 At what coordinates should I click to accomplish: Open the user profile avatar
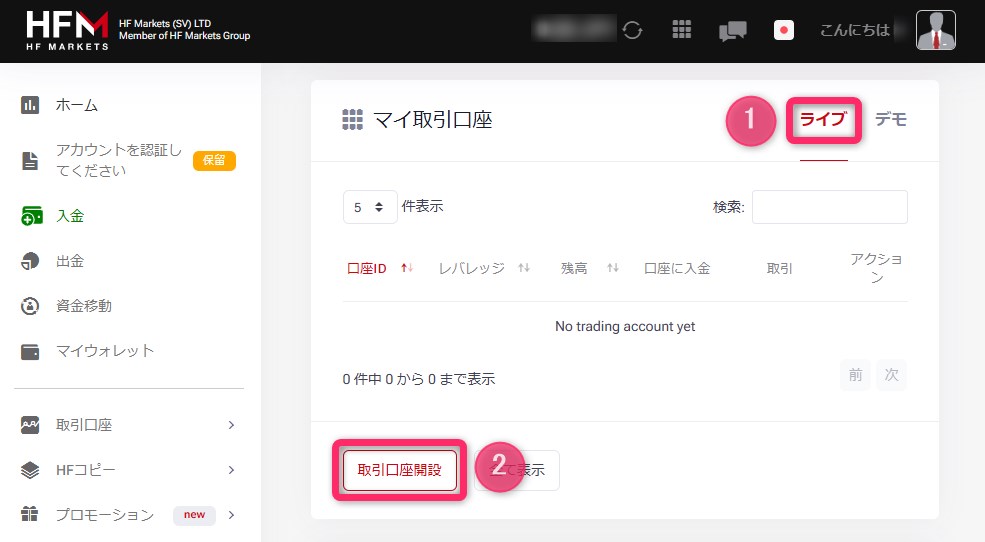[x=935, y=30]
